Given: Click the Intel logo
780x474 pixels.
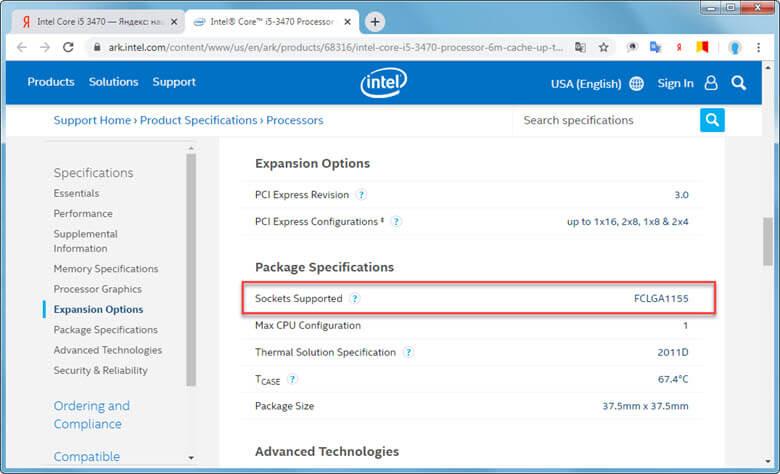Looking at the screenshot, I should pos(384,82).
